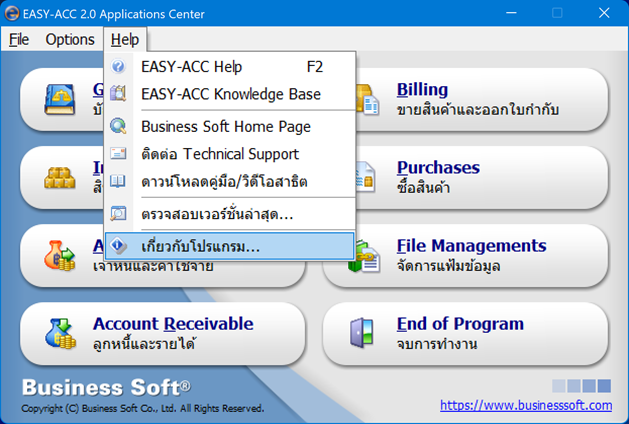Visit the www.businesssoft.com link
Image resolution: width=629 pixels, height=424 pixels.
click(x=526, y=405)
